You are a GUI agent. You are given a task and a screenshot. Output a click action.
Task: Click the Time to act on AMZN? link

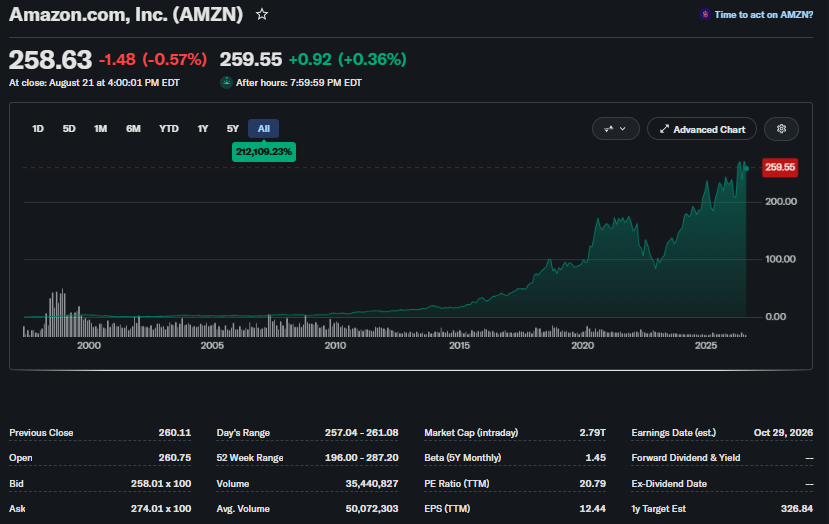(x=763, y=15)
